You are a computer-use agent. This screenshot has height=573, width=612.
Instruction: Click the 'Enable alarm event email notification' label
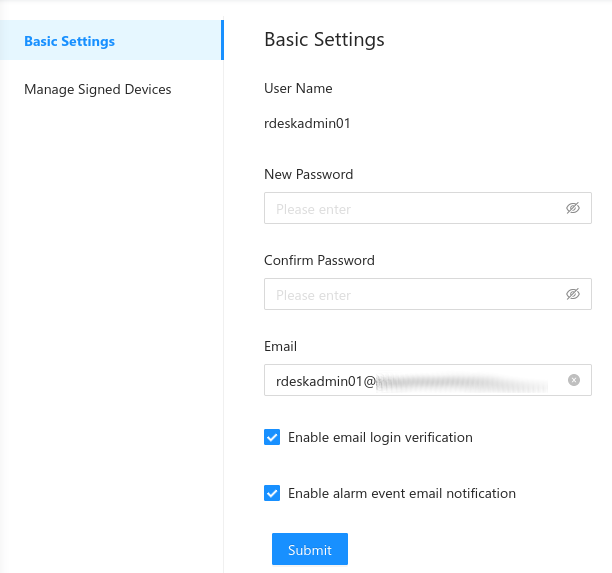coord(401,493)
